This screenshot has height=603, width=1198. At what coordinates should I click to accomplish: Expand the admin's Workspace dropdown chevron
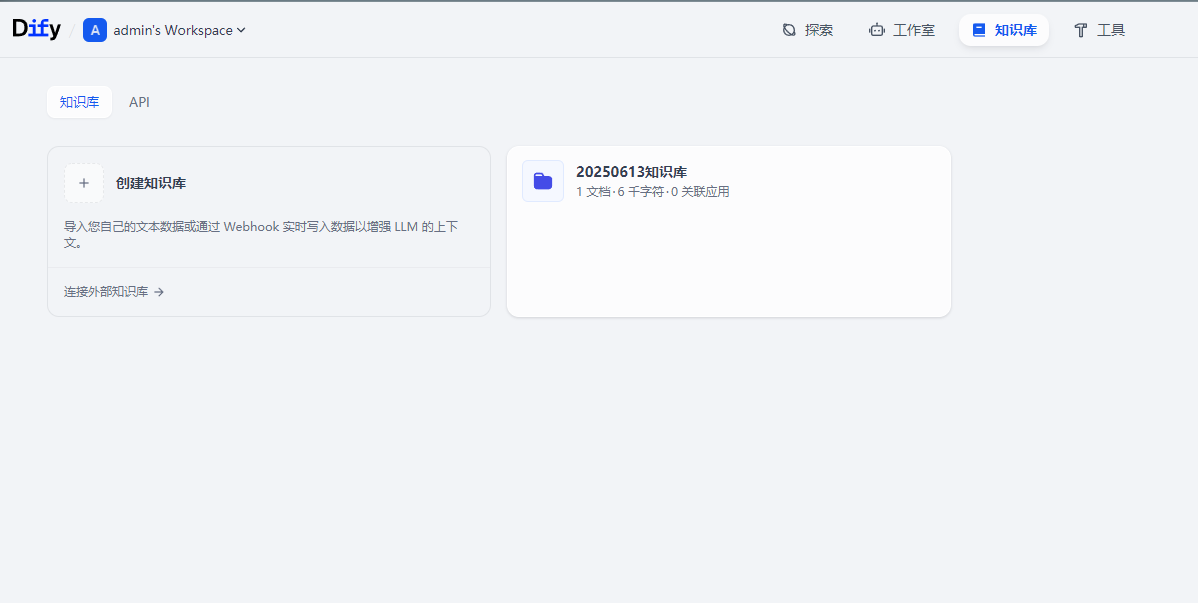point(241,30)
